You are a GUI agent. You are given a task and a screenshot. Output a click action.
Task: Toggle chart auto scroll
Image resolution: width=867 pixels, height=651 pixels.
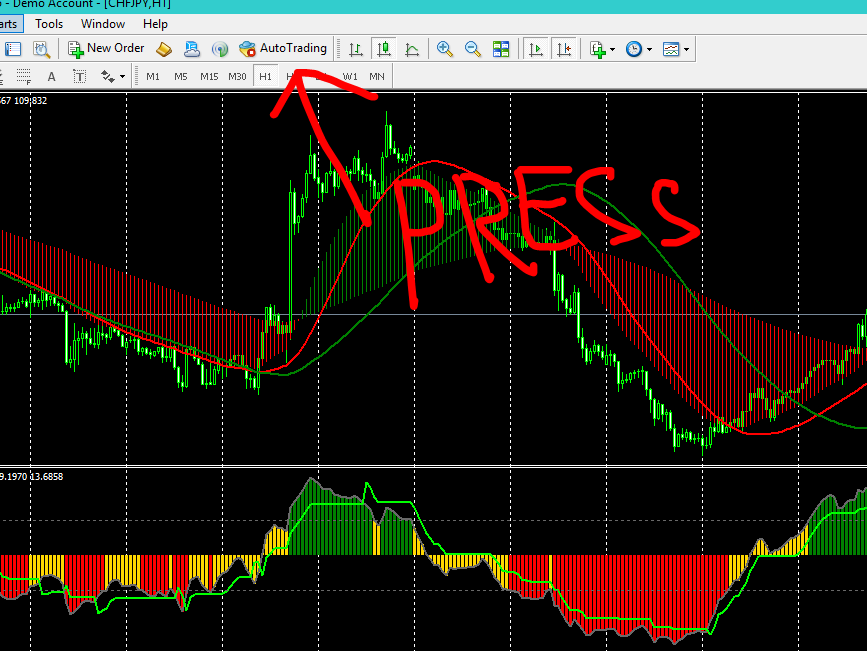coord(536,49)
